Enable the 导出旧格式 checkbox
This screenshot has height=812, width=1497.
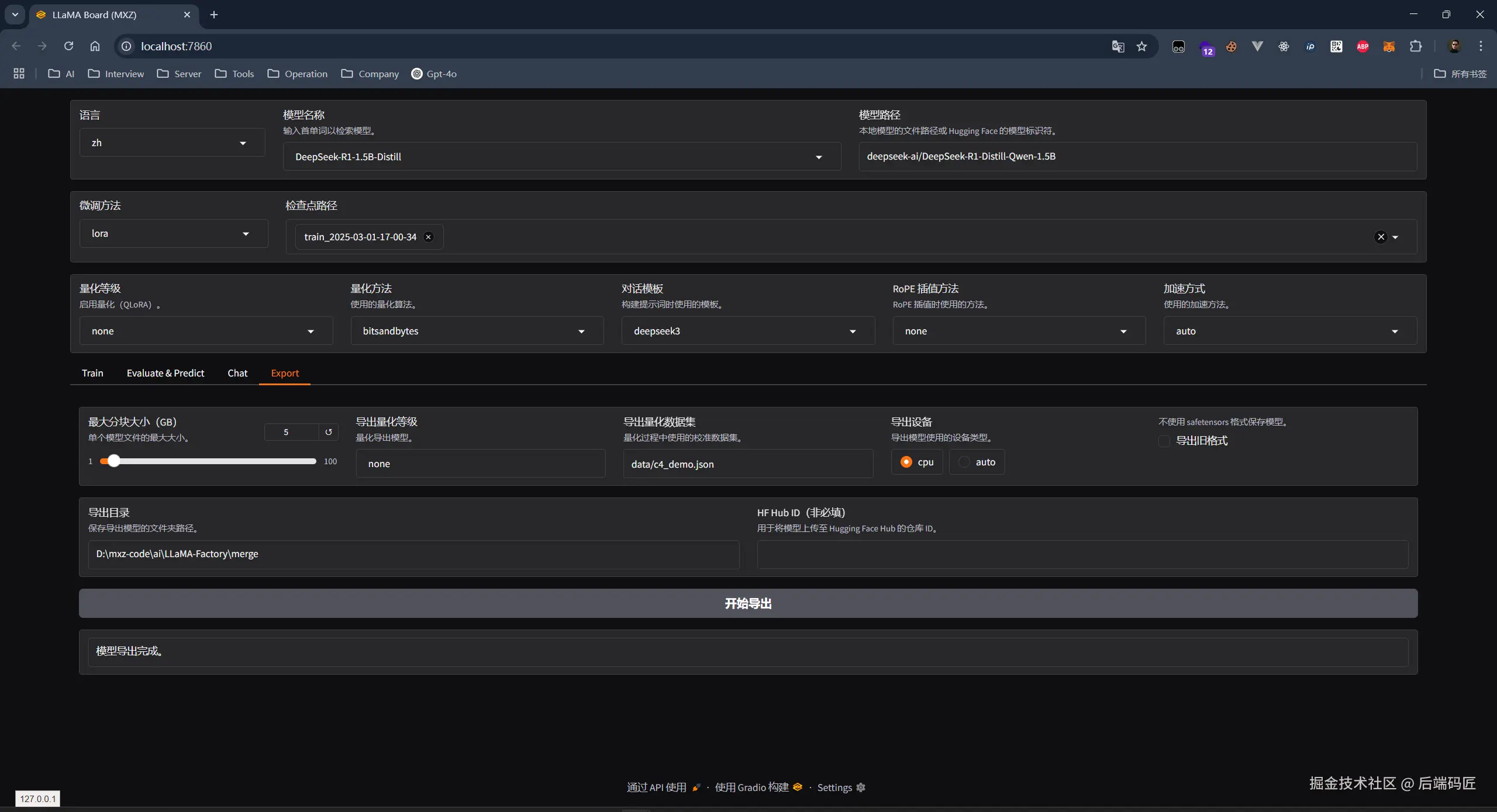1164,441
